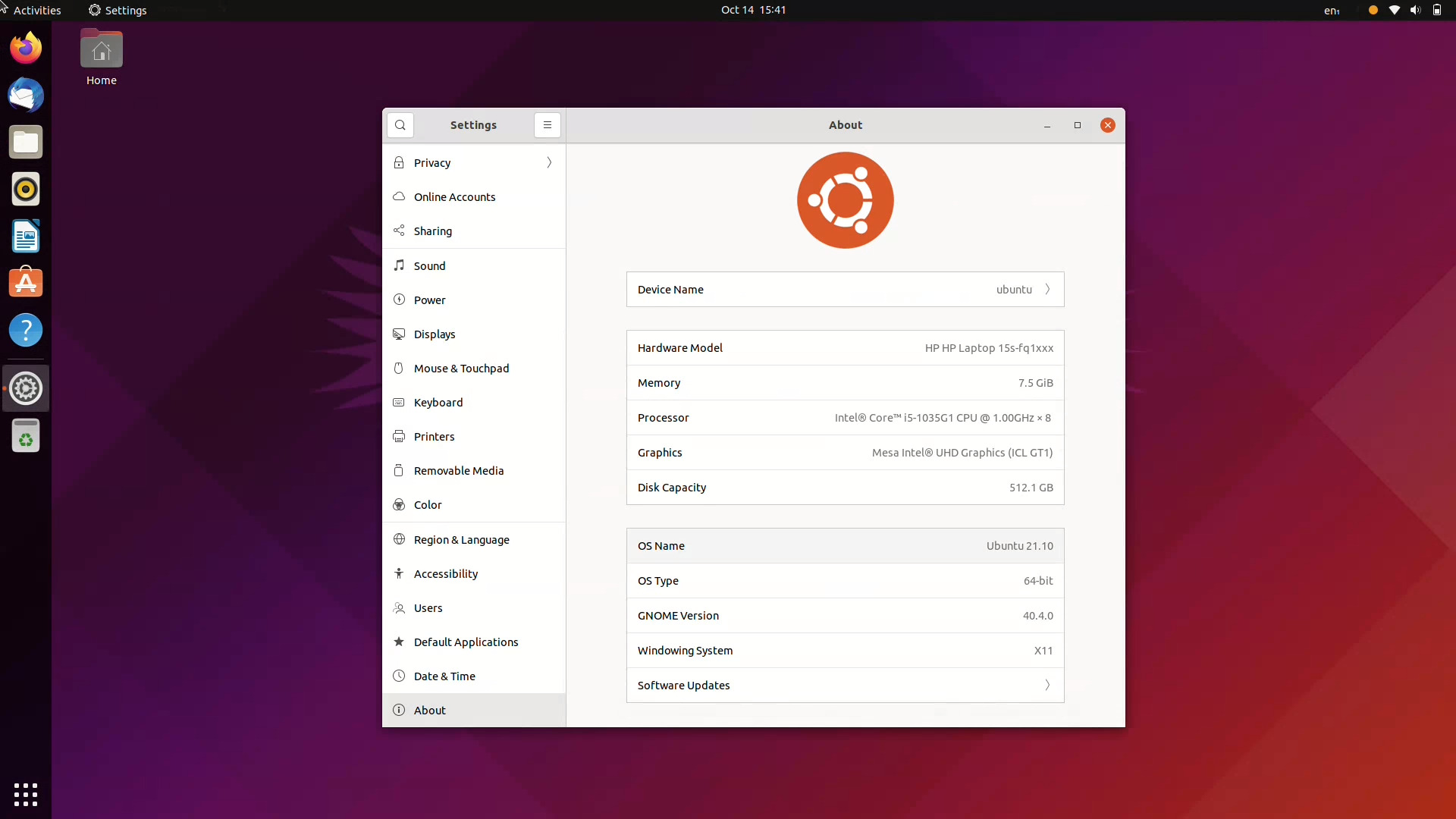This screenshot has height=819, width=1456.
Task: Click the device name ubuntu field
Action: 845,289
